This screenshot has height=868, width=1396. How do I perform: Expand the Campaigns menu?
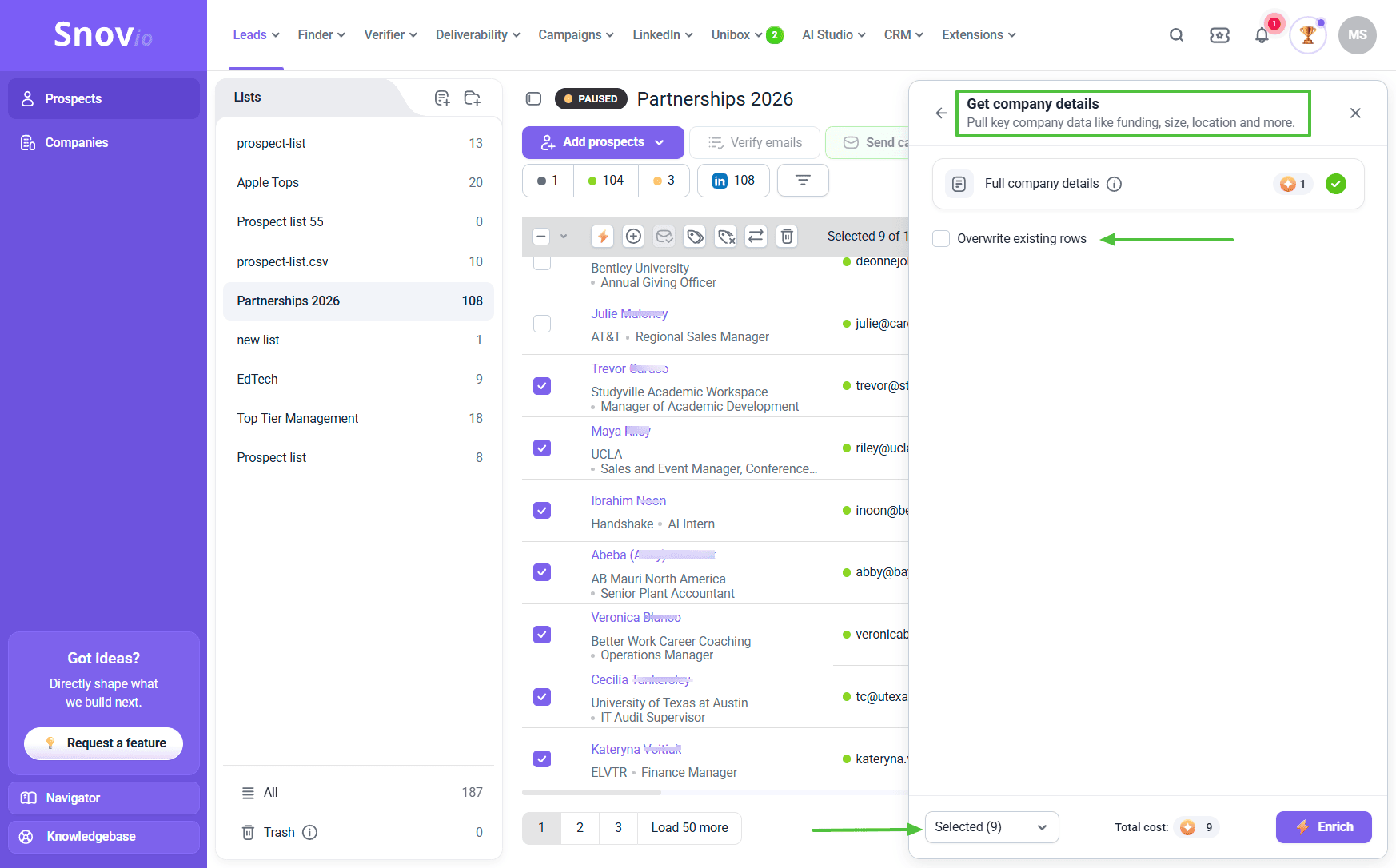pyautogui.click(x=576, y=35)
